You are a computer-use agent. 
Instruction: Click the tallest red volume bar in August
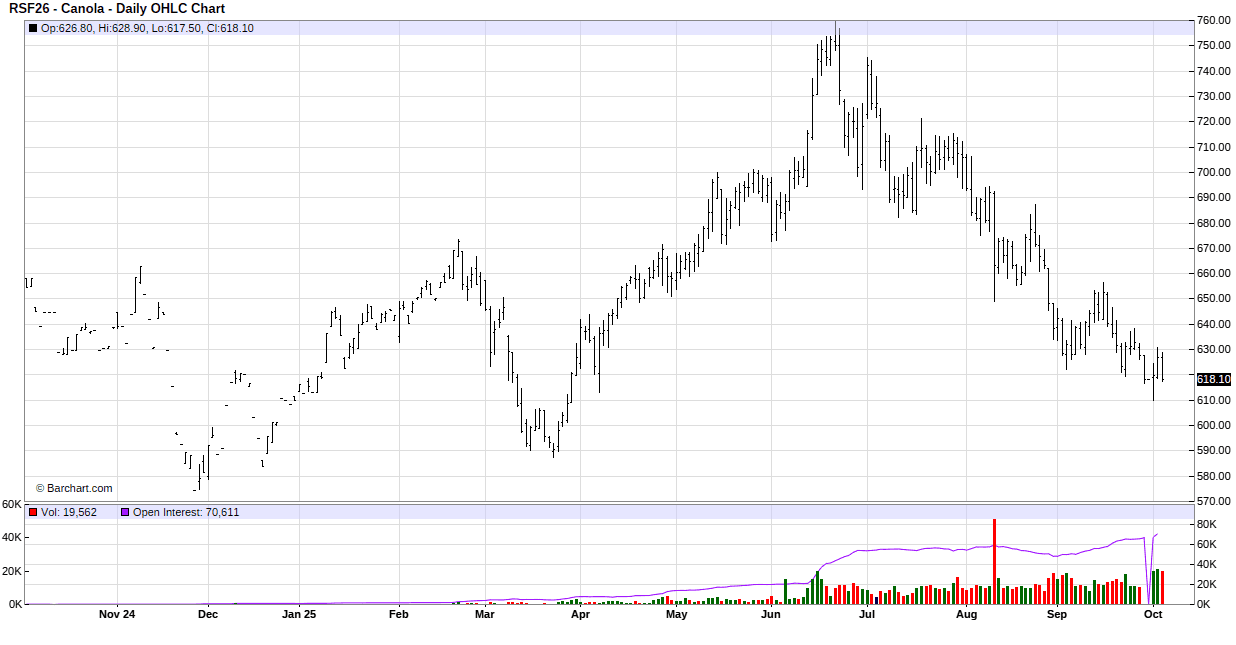click(x=994, y=561)
